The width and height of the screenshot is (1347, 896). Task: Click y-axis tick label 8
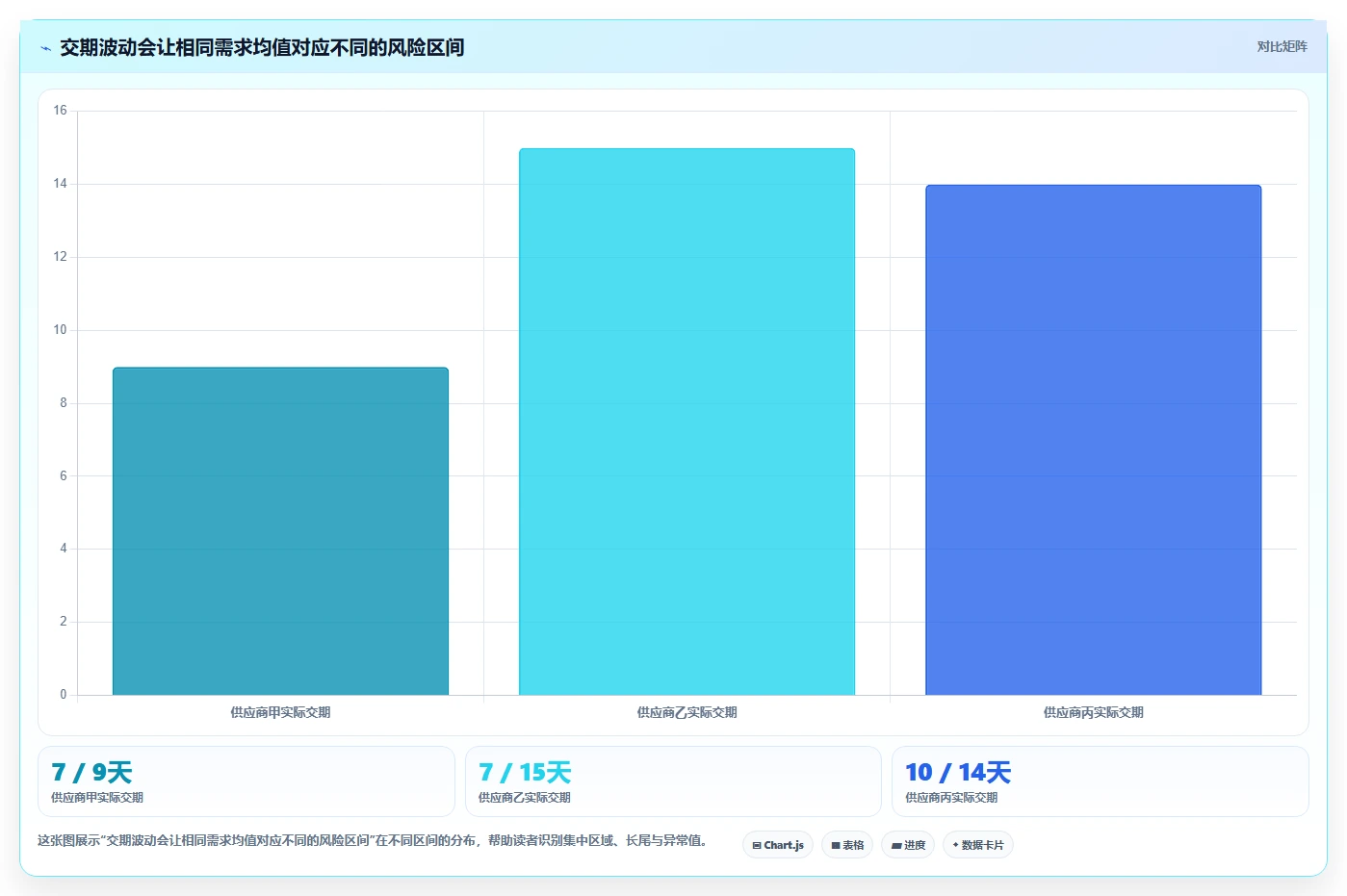coord(64,403)
